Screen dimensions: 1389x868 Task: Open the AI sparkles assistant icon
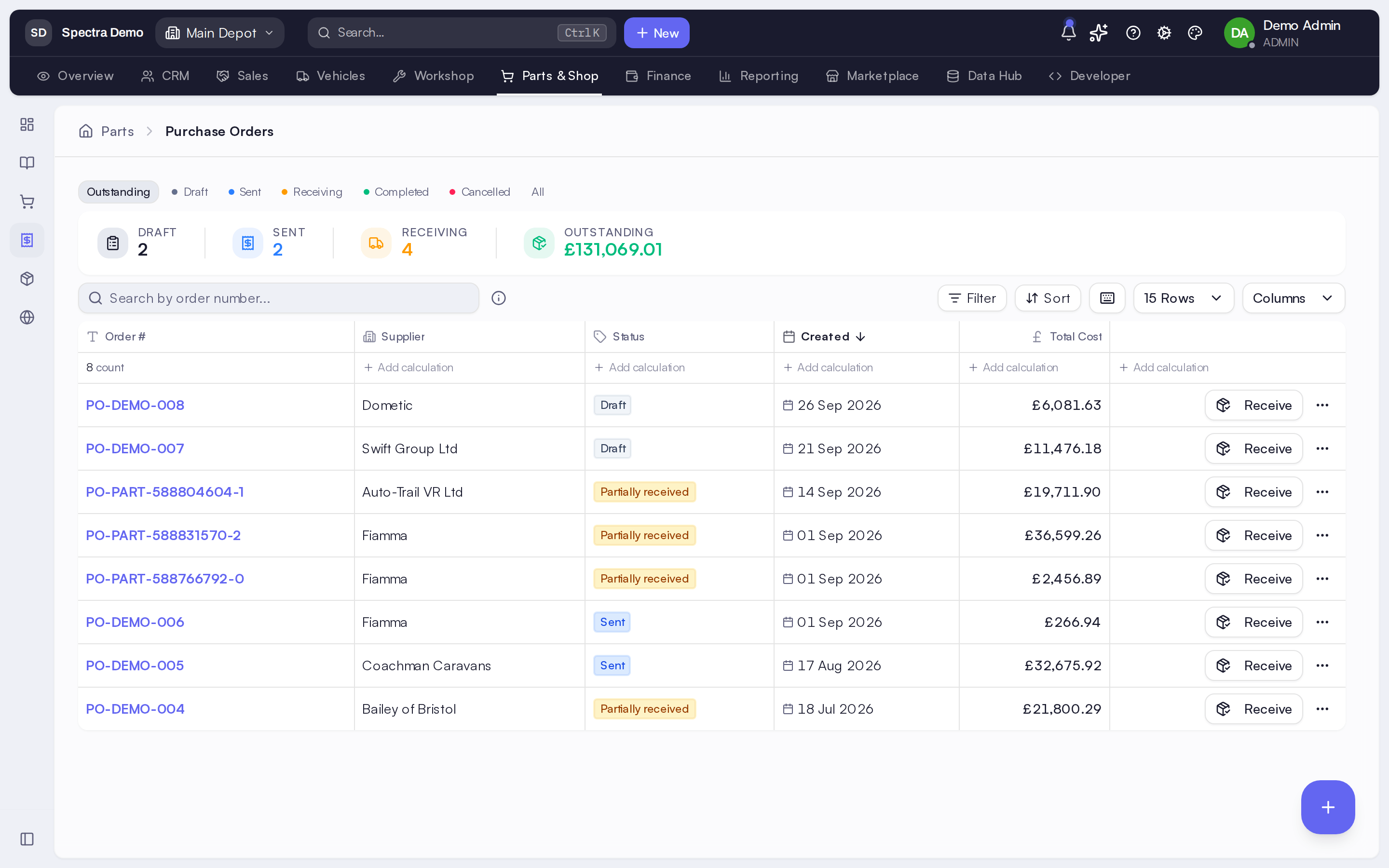(1099, 33)
